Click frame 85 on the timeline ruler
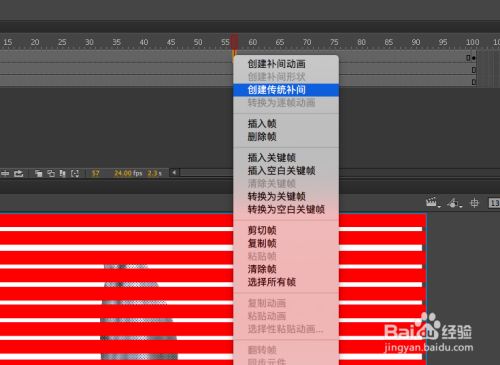500x365 pixels. click(389, 42)
